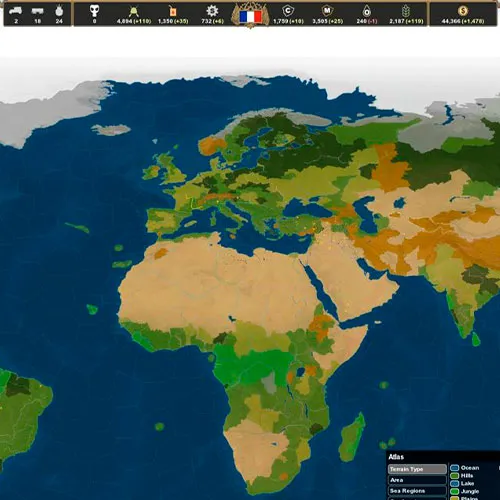The height and width of the screenshot is (500, 500).
Task: Click the M resource icon
Action: coord(327,11)
